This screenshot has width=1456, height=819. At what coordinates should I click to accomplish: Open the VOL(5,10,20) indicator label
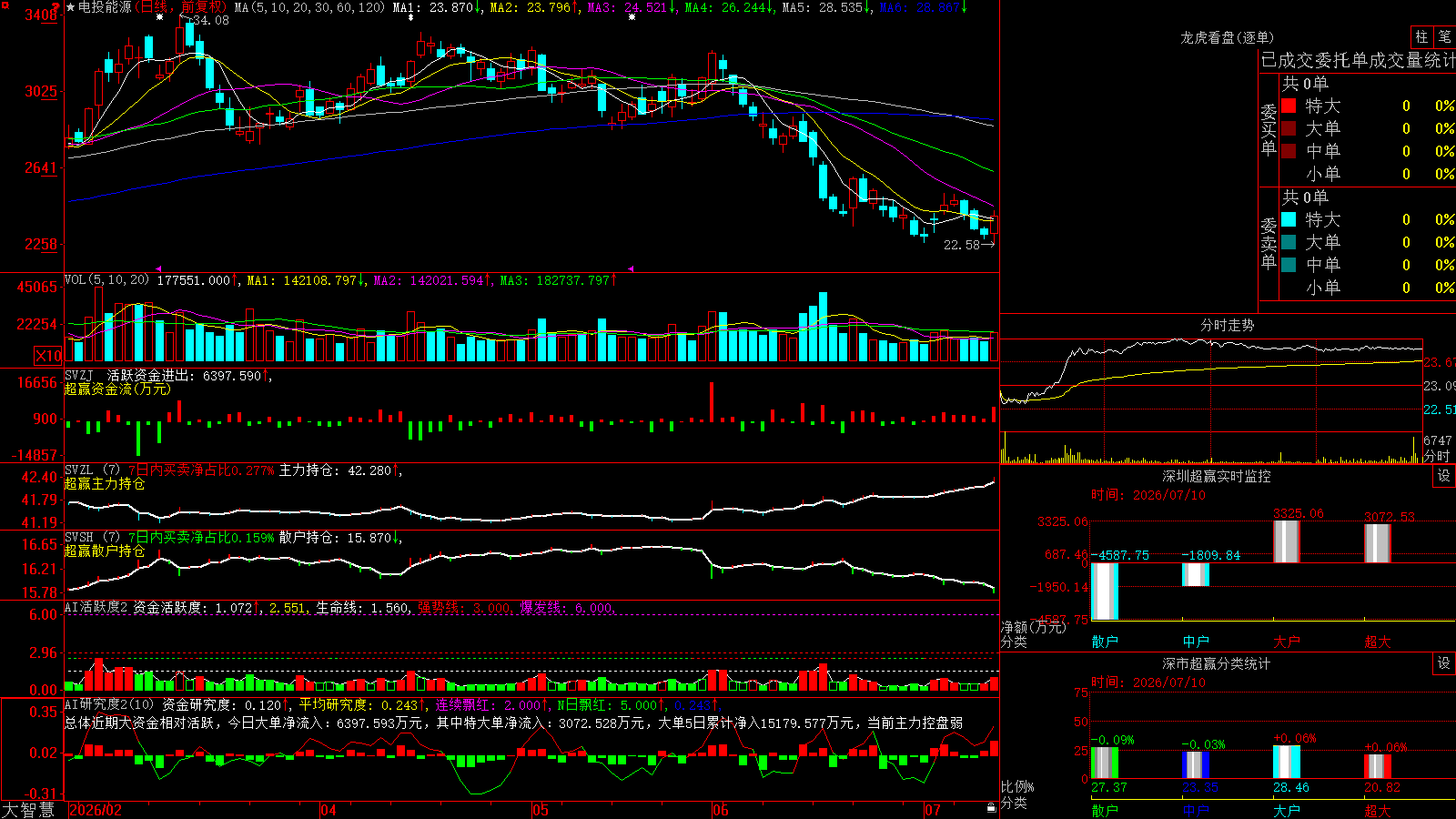point(107,280)
